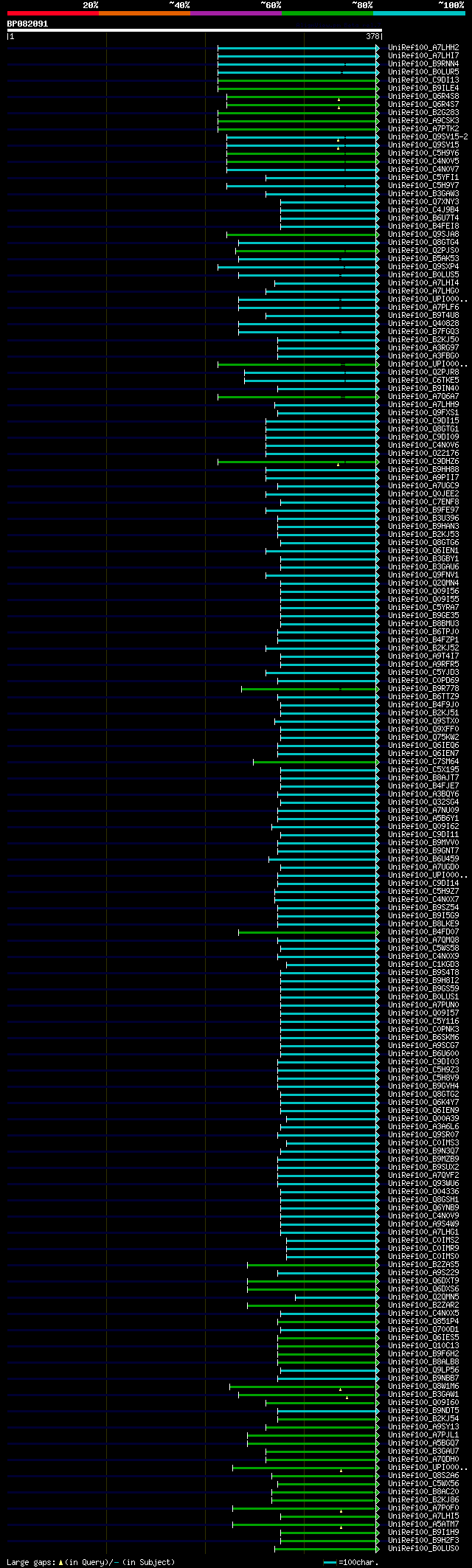Click the yellow gap marker on the Q8W1M6 row
This screenshot has width=472, height=1568.
pyautogui.click(x=341, y=1389)
